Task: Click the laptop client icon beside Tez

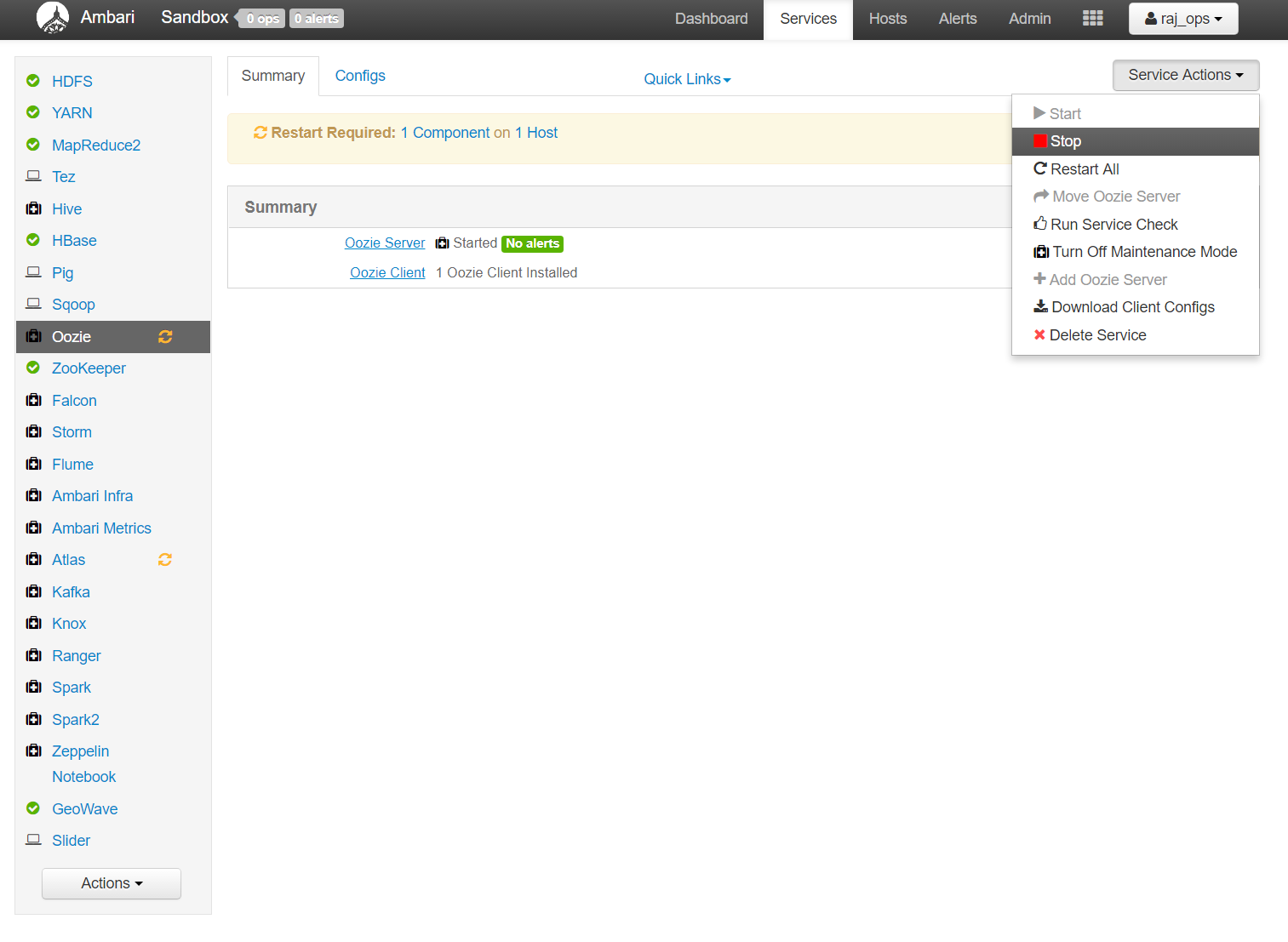Action: pyautogui.click(x=33, y=176)
